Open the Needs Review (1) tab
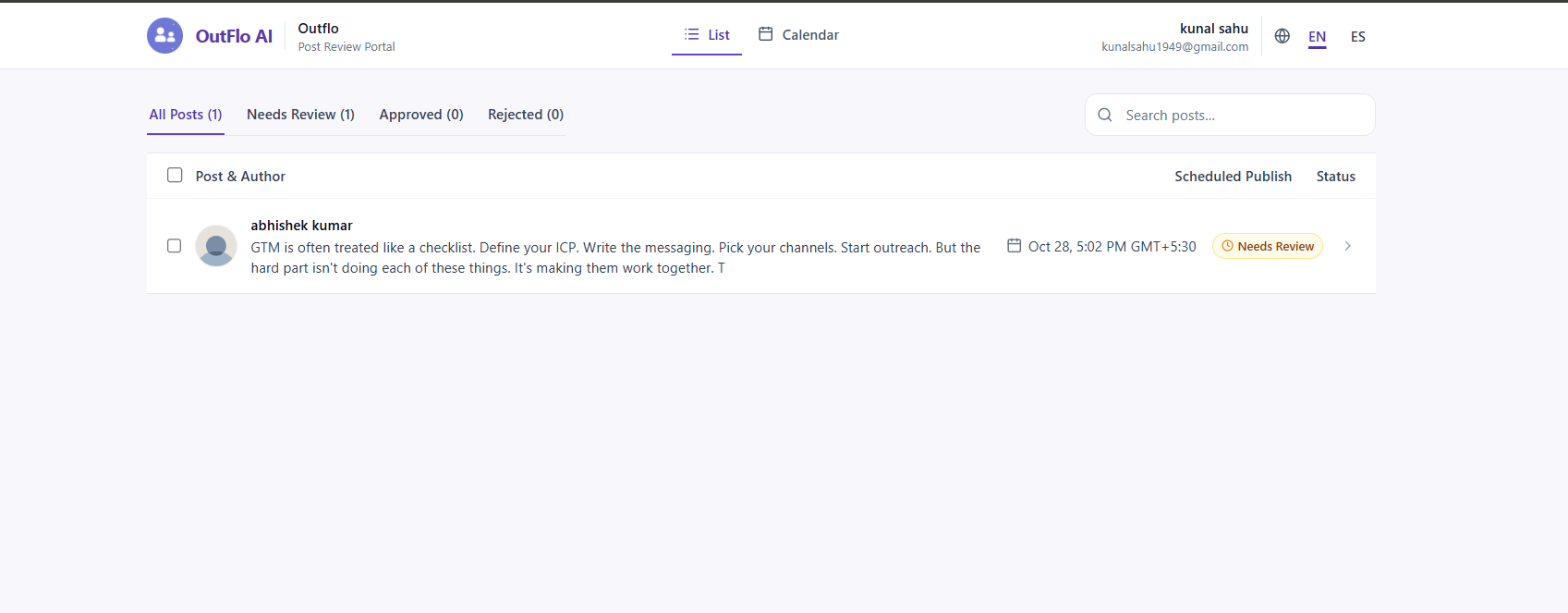1568x613 pixels. pos(300,115)
